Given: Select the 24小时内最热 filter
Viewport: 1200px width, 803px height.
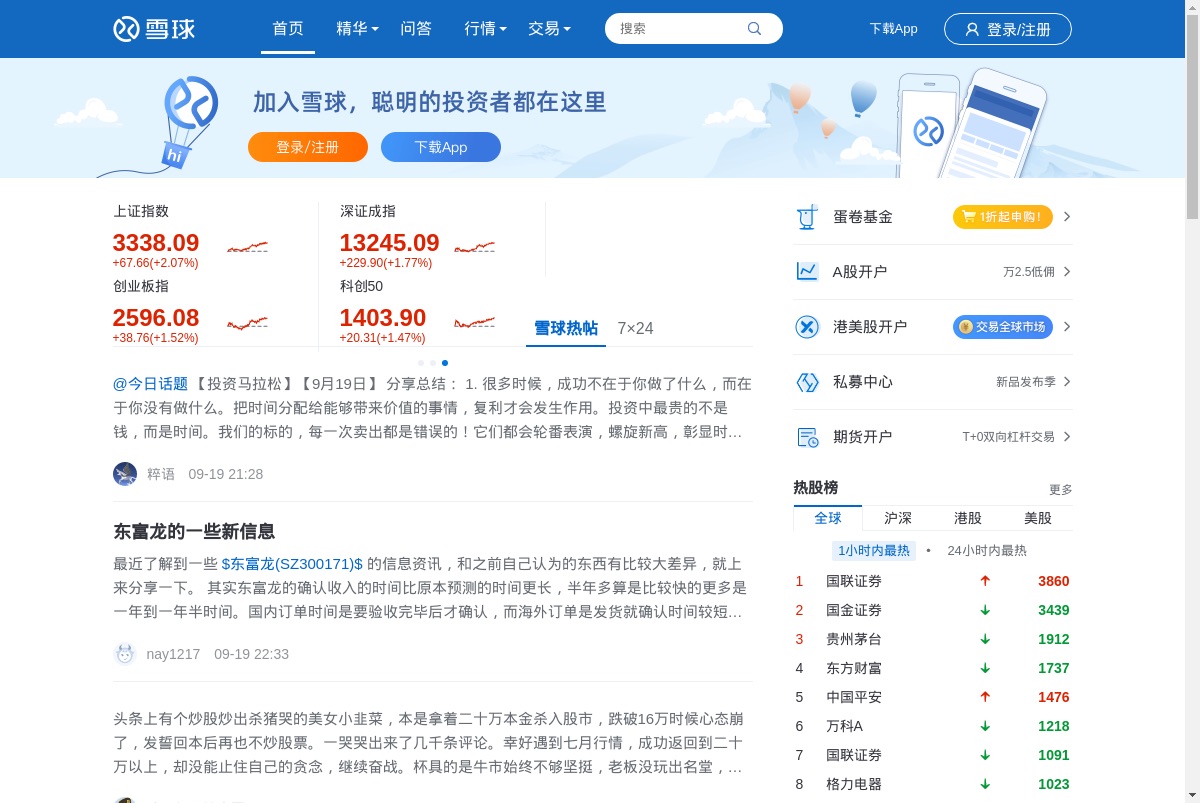Looking at the screenshot, I should [987, 550].
